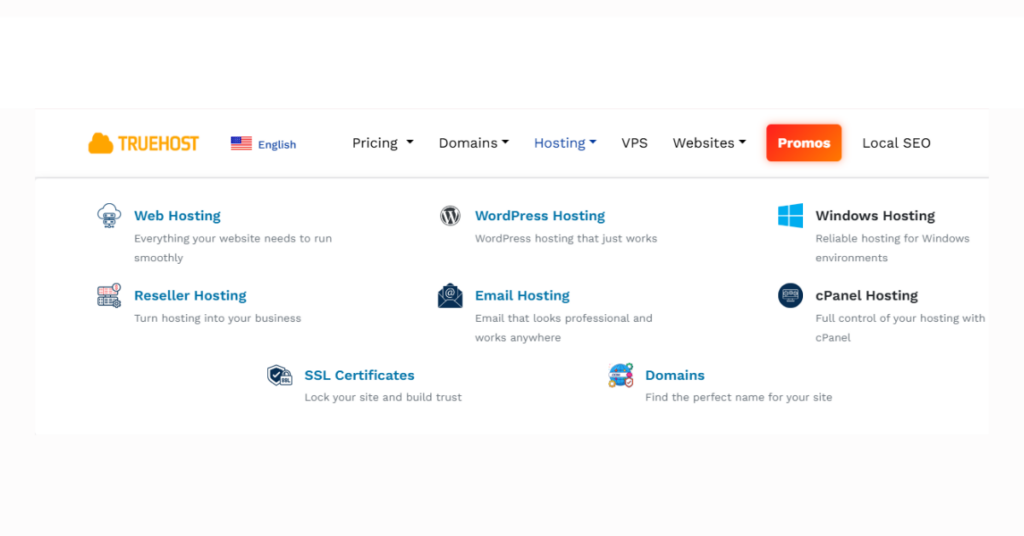
Task: Open the VPS menu item
Action: pos(634,143)
